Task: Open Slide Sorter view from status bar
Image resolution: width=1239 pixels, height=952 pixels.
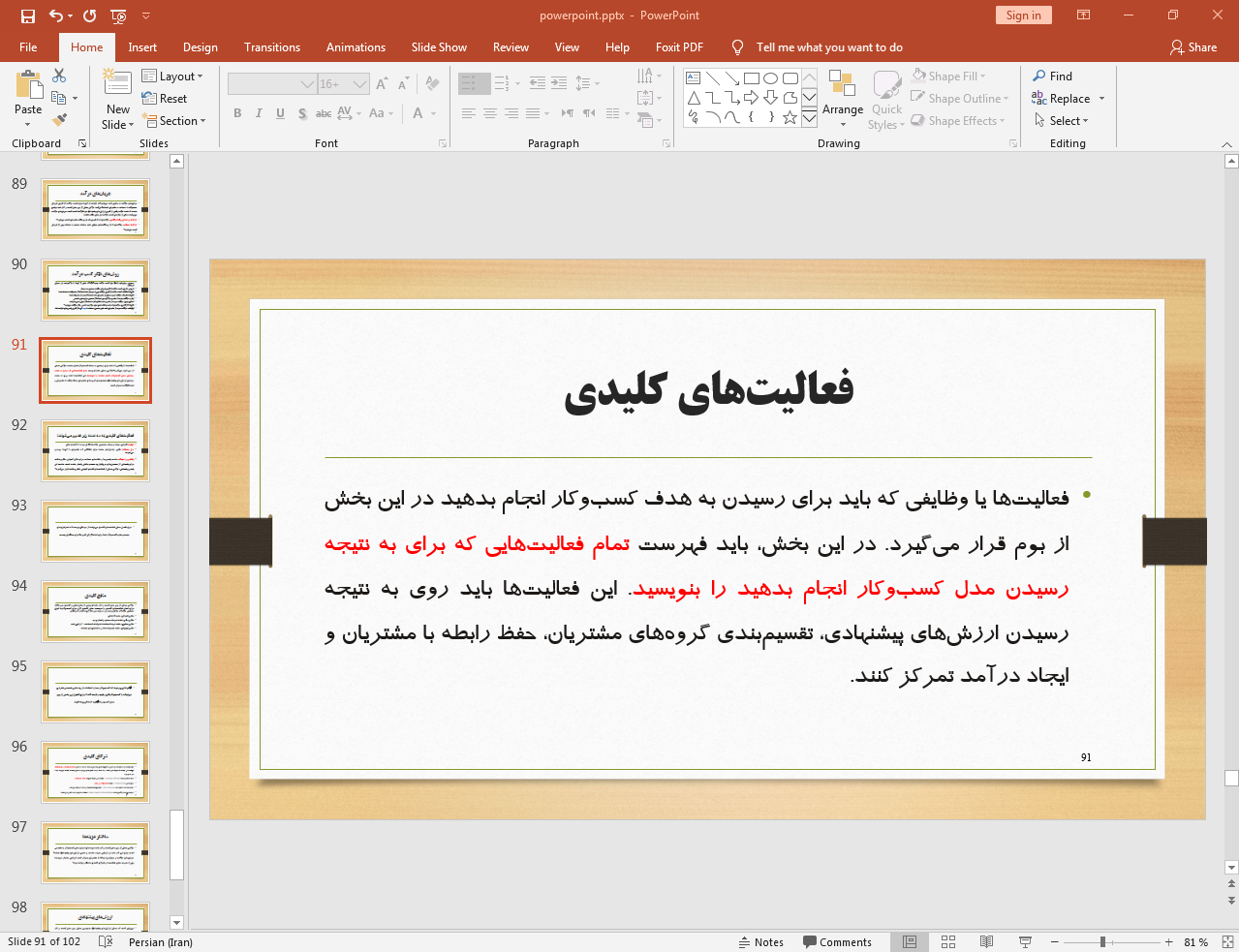Action: [948, 941]
